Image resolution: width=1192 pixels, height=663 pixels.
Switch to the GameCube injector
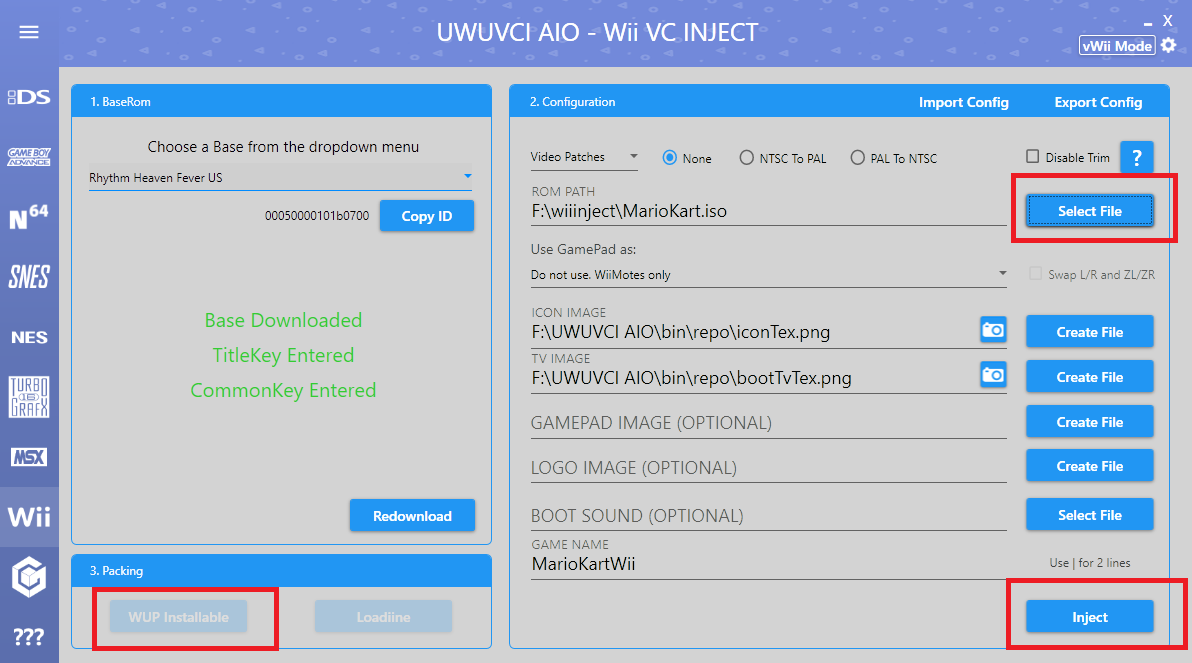coord(29,577)
